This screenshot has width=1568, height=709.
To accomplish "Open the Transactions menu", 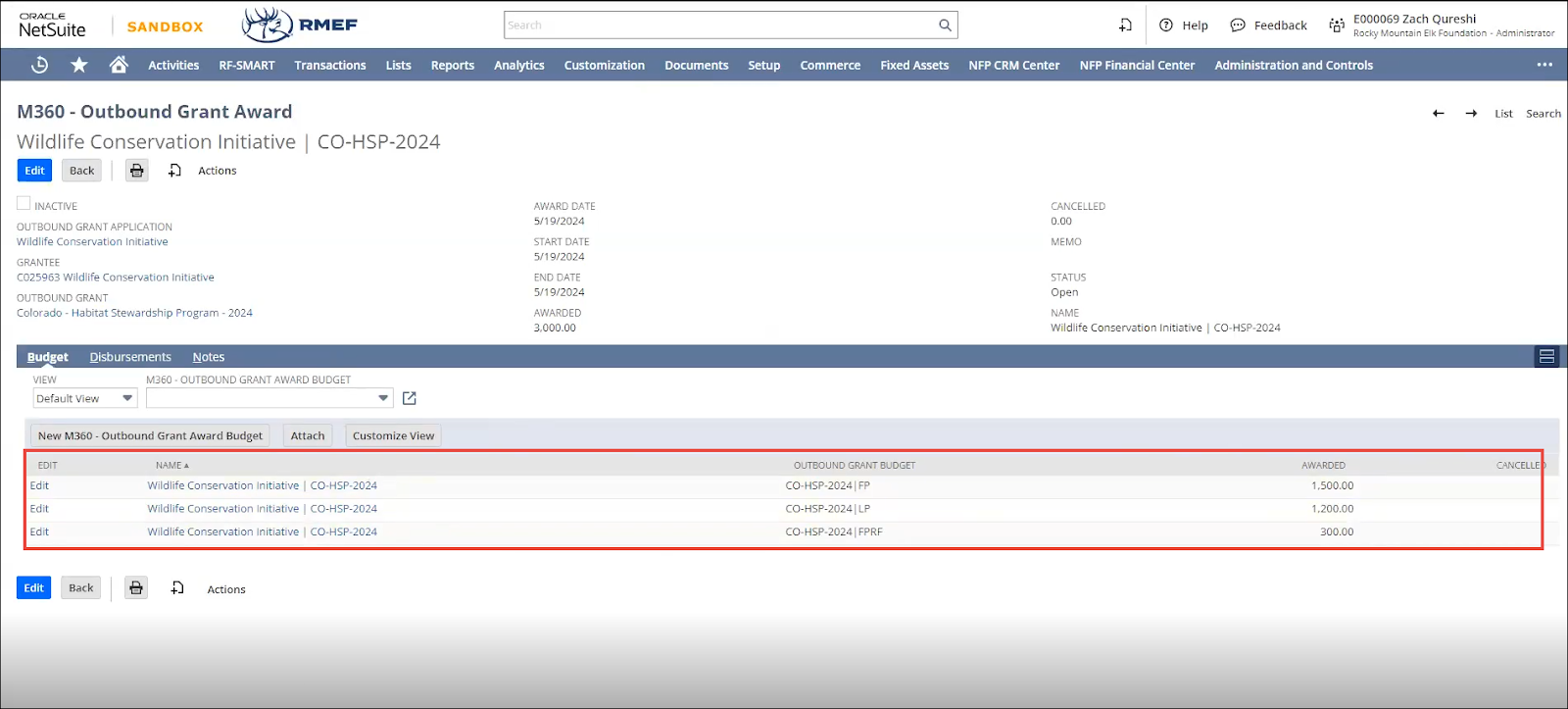I will pos(329,66).
